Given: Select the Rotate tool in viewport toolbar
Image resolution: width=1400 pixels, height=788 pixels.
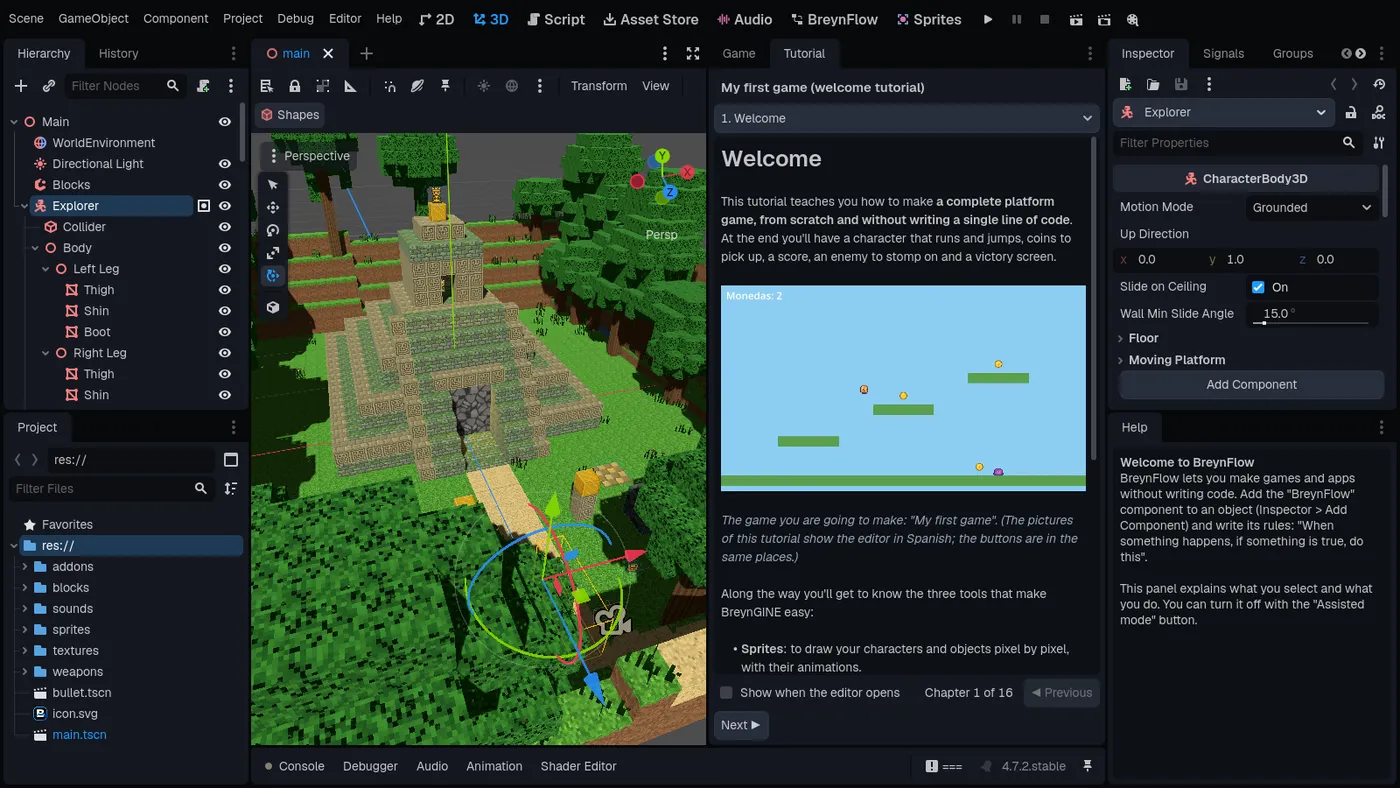Looking at the screenshot, I should coord(273,231).
